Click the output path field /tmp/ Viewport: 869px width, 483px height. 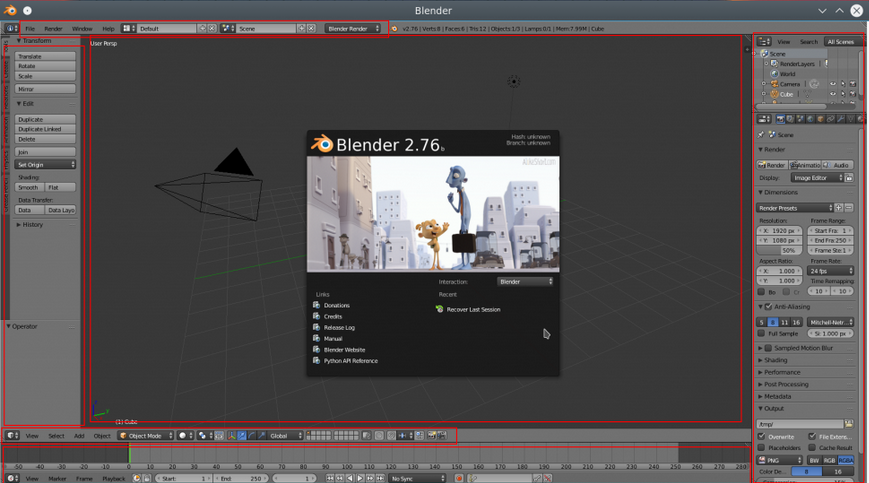(x=799, y=424)
